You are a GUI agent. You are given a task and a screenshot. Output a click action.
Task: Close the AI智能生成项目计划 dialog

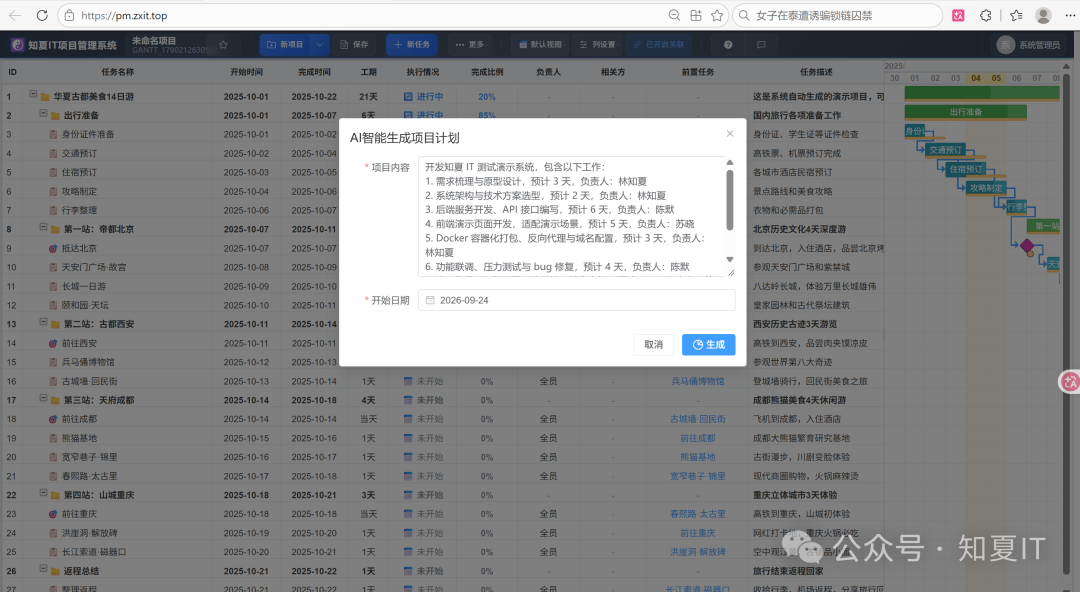(x=729, y=134)
